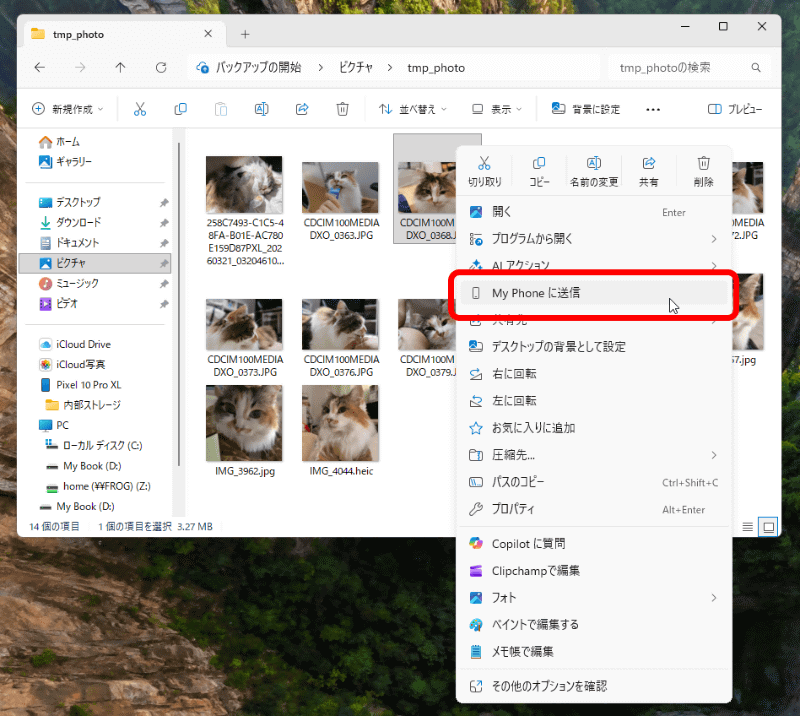Open the 表示 view dropdown
Image resolution: width=800 pixels, height=716 pixels.
(497, 109)
